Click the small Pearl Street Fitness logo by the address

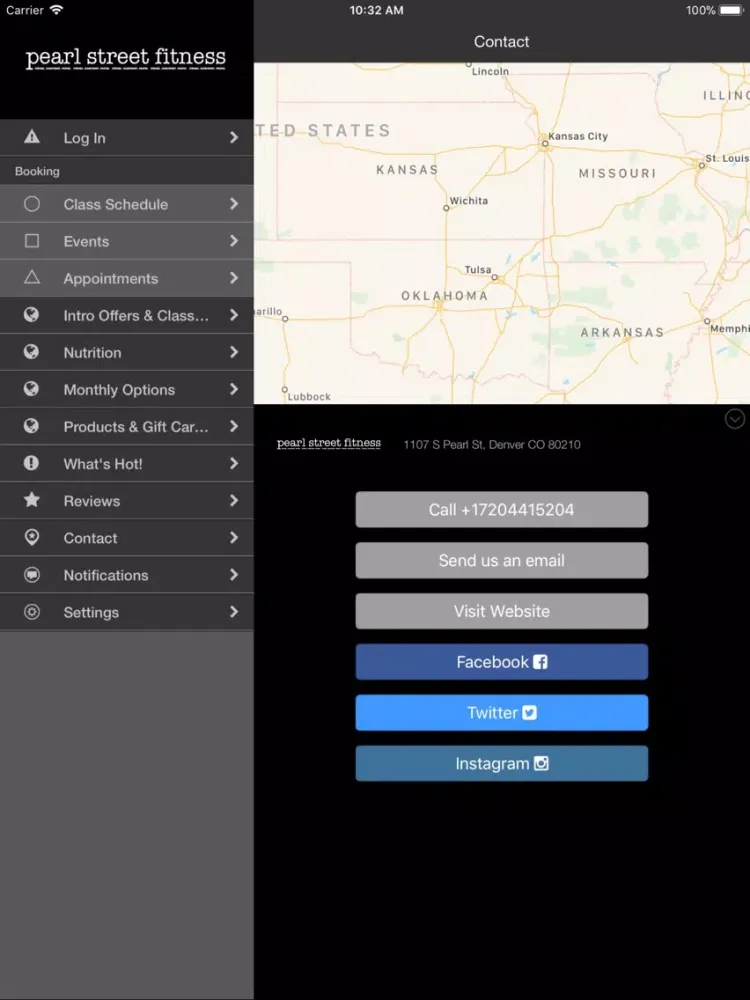(x=328, y=443)
